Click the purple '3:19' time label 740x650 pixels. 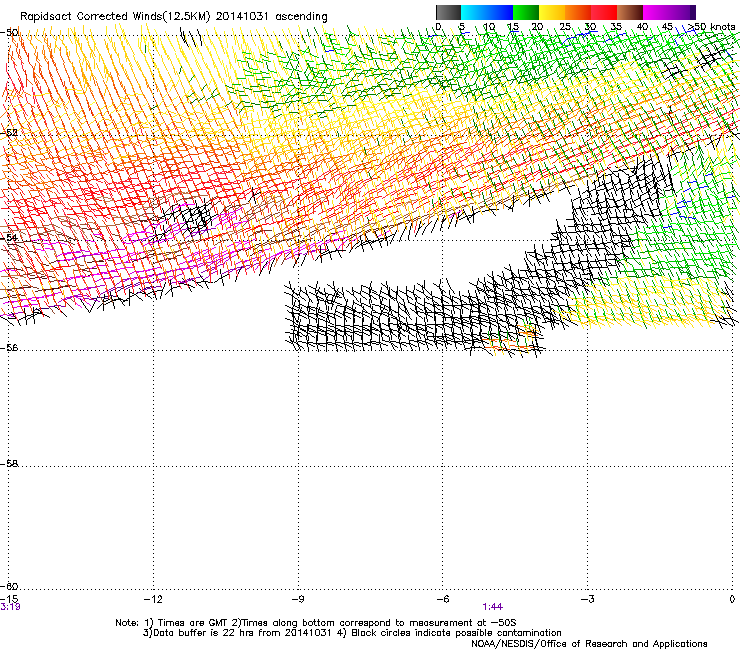pyautogui.click(x=10, y=607)
